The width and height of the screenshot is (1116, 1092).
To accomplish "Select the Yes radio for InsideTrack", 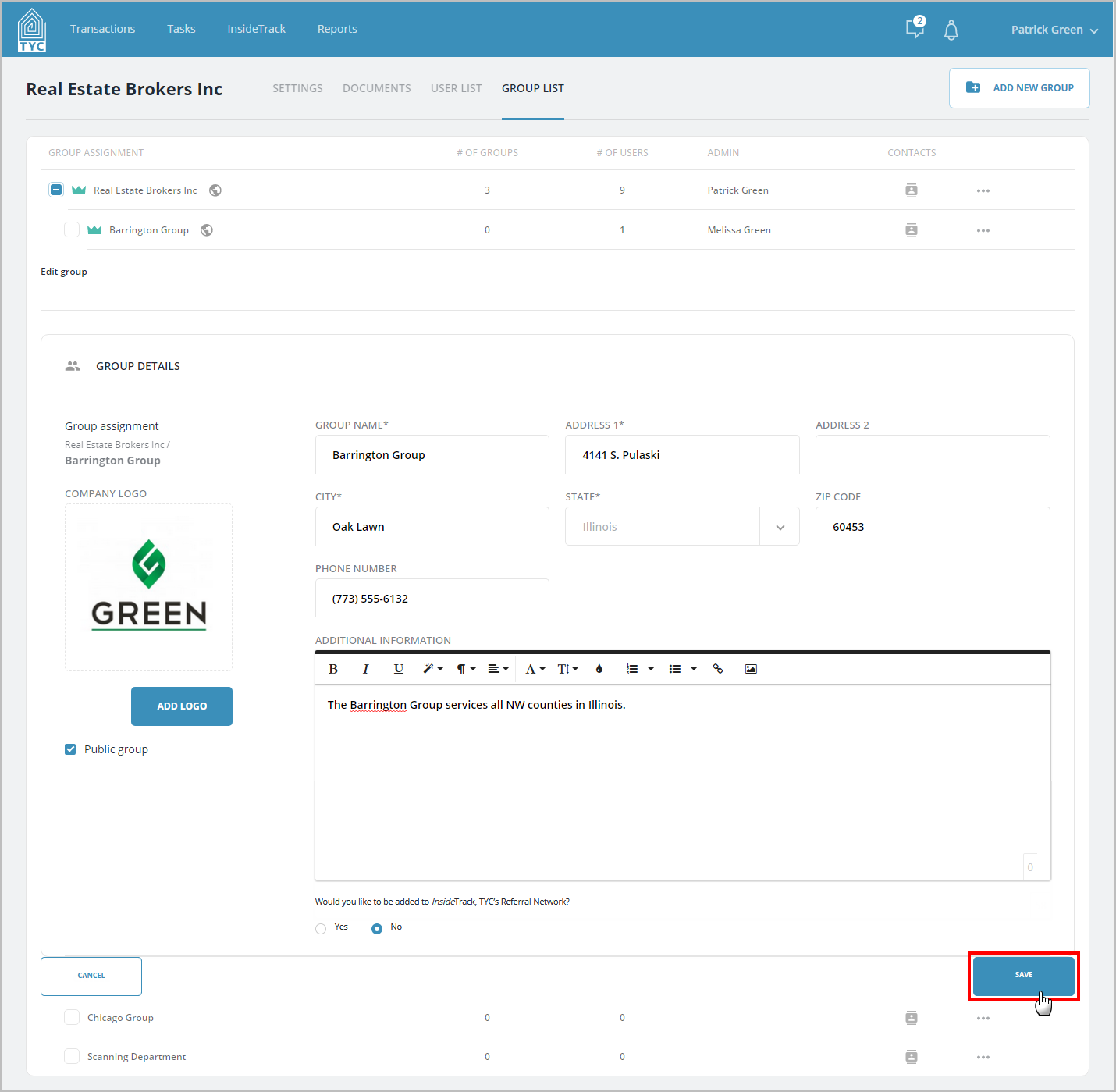I will pyautogui.click(x=321, y=928).
